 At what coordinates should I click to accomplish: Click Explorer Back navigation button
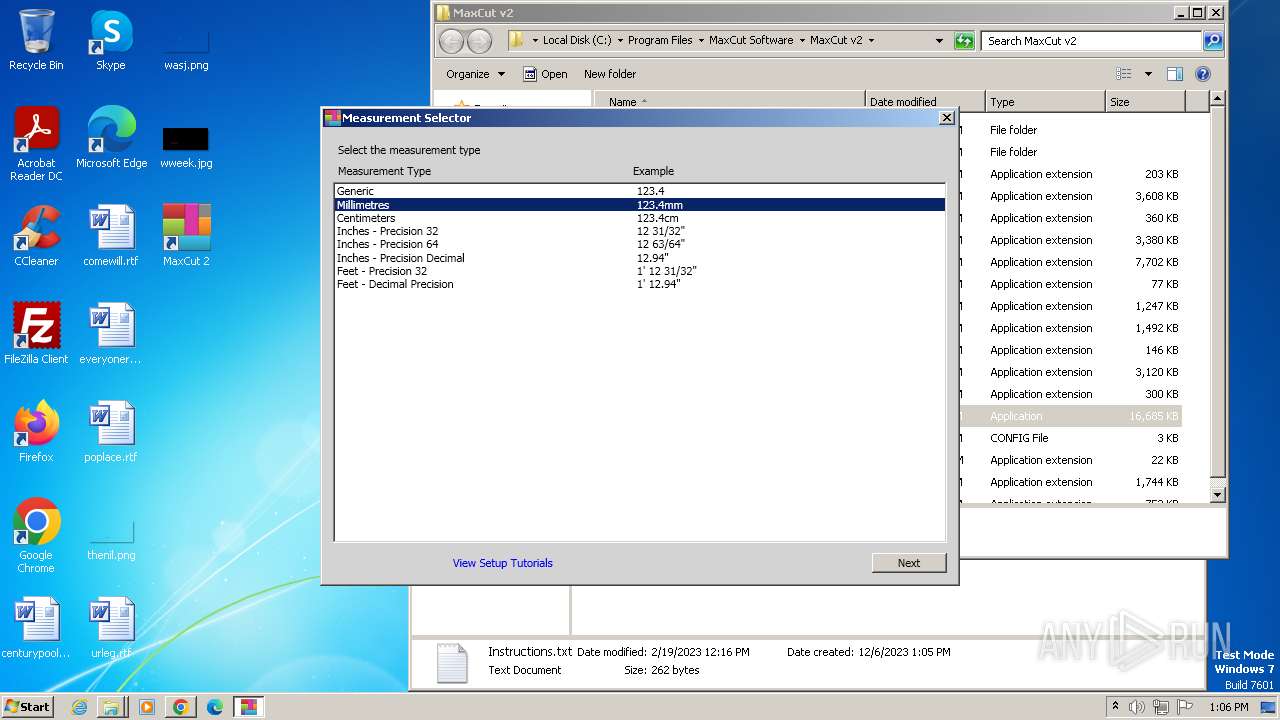tap(452, 41)
